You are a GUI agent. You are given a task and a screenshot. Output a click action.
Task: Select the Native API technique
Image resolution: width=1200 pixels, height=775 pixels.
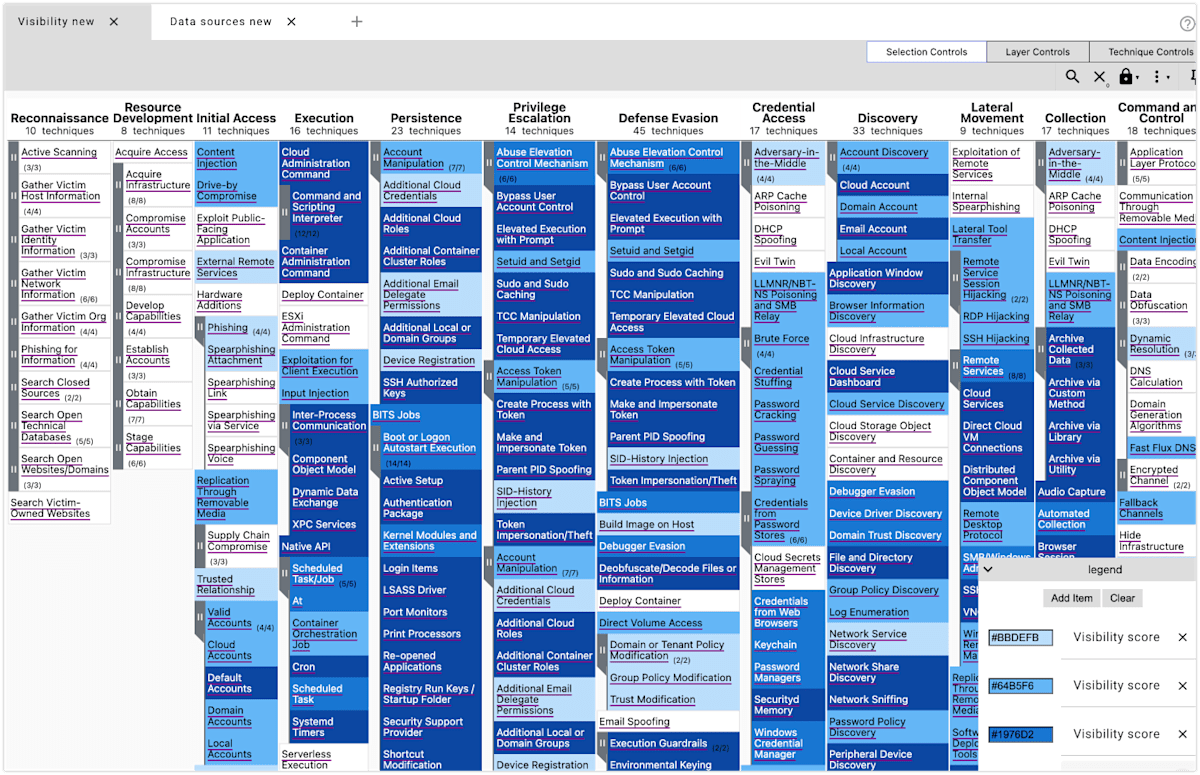click(x=324, y=547)
